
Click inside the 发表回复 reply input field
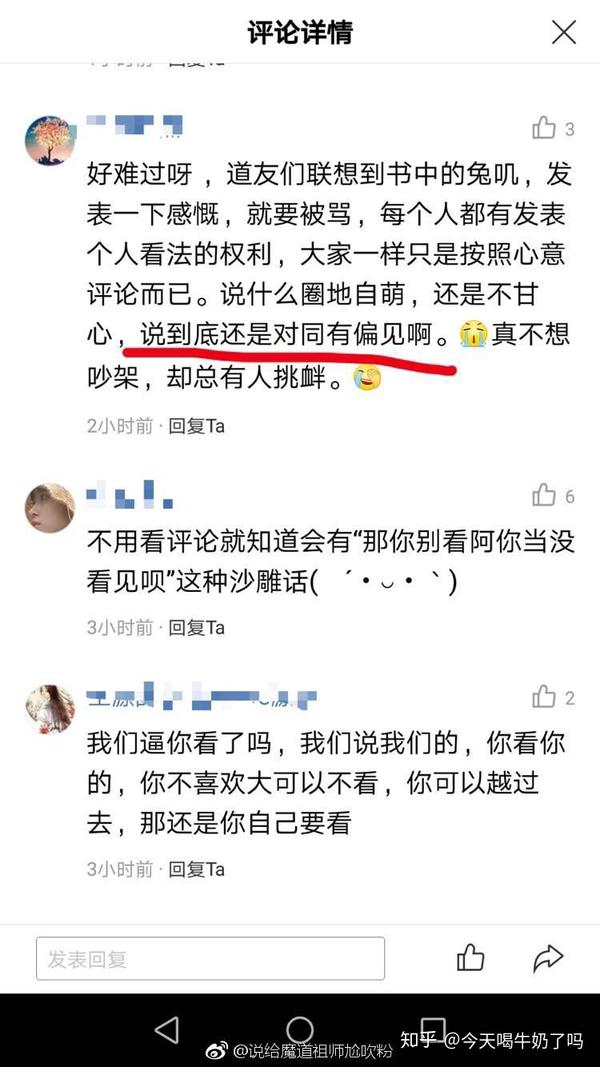(210, 959)
